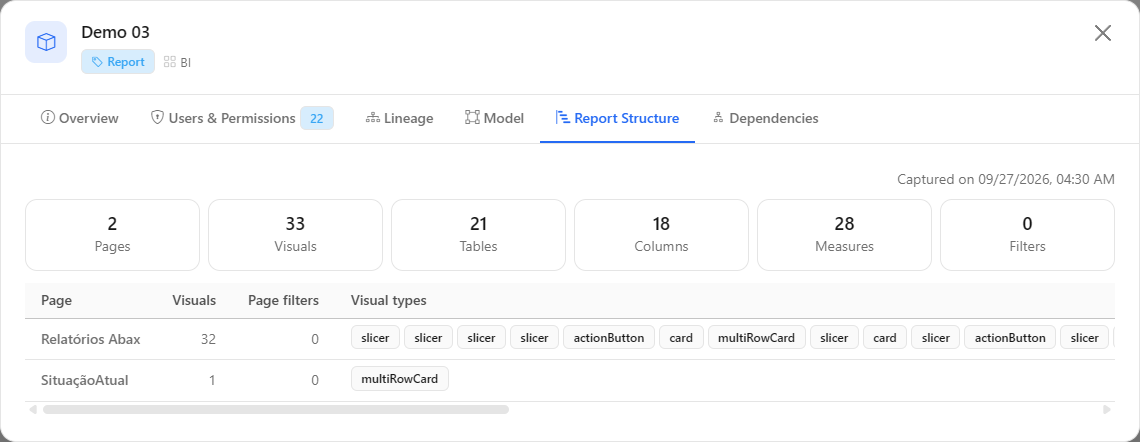The image size is (1140, 442).
Task: Click the Visuals summary card
Action: pos(295,235)
